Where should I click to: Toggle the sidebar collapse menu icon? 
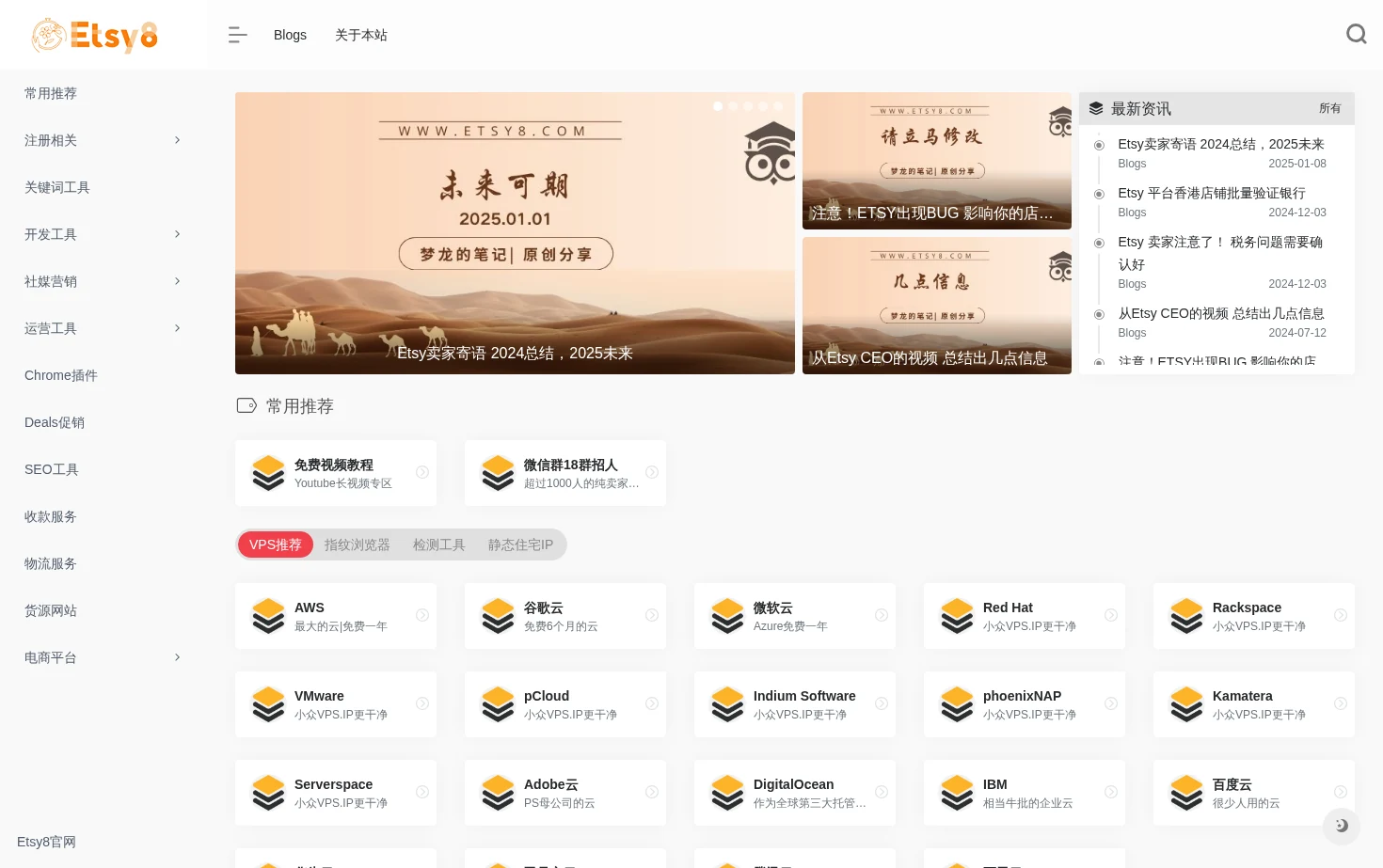[237, 35]
